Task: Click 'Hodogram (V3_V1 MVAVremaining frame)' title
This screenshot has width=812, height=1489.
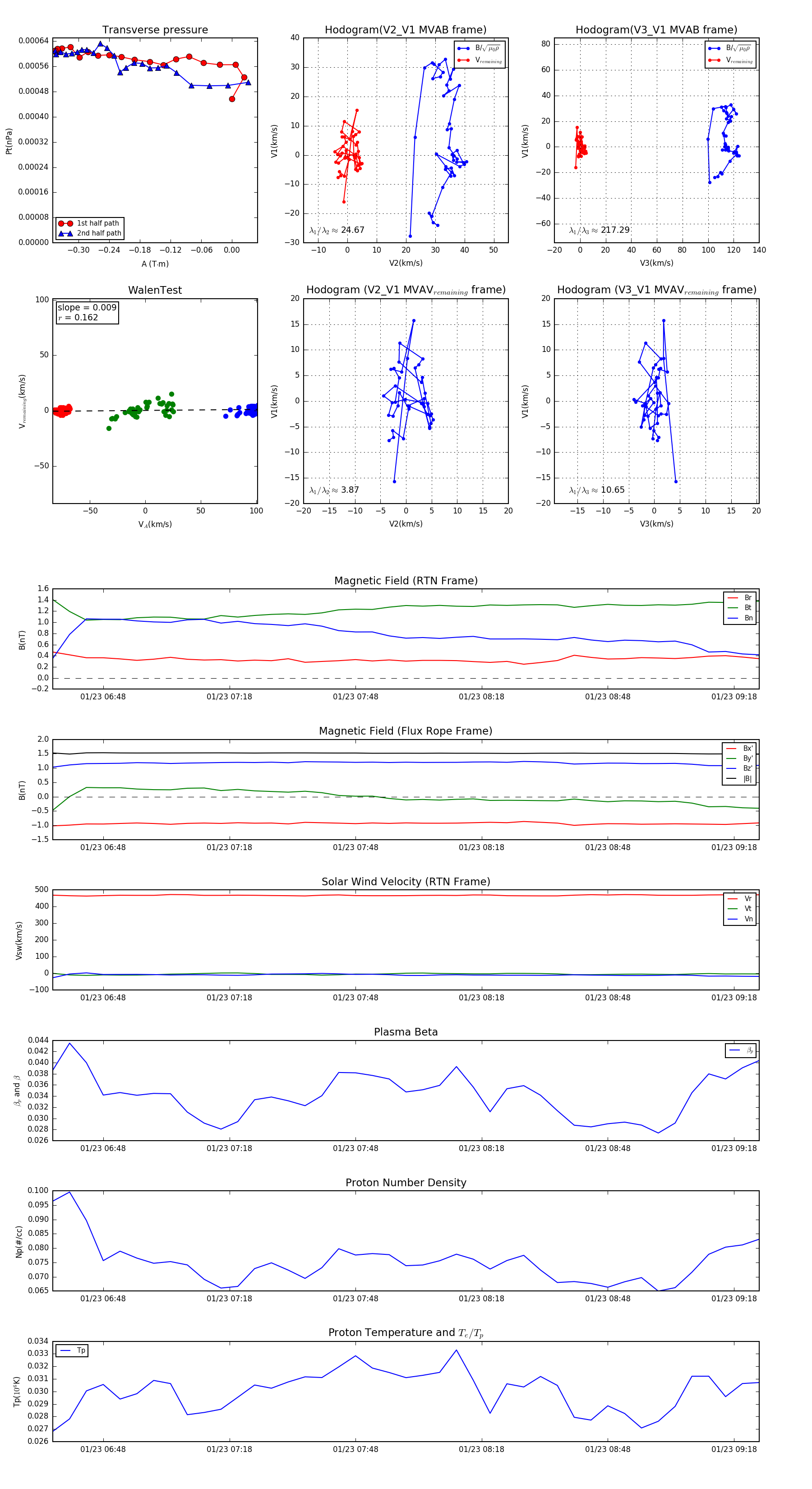Action: click(x=656, y=290)
